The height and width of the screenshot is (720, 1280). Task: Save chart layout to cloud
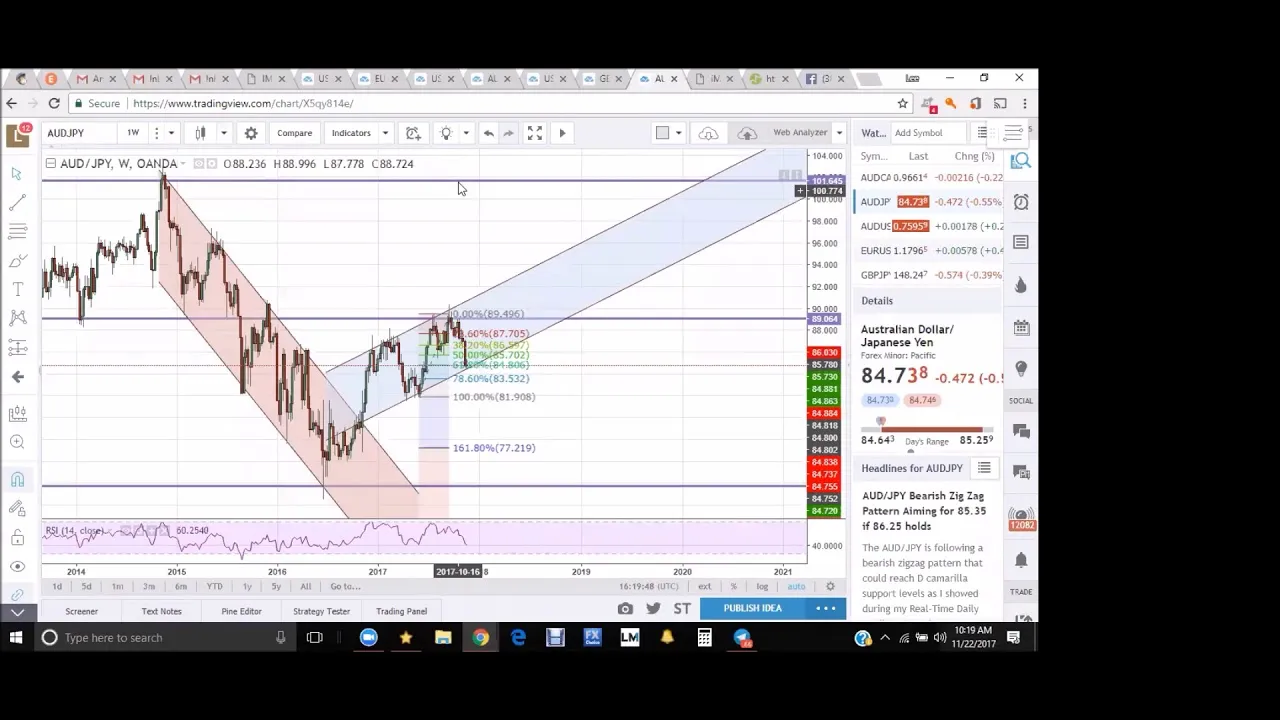tap(746, 133)
